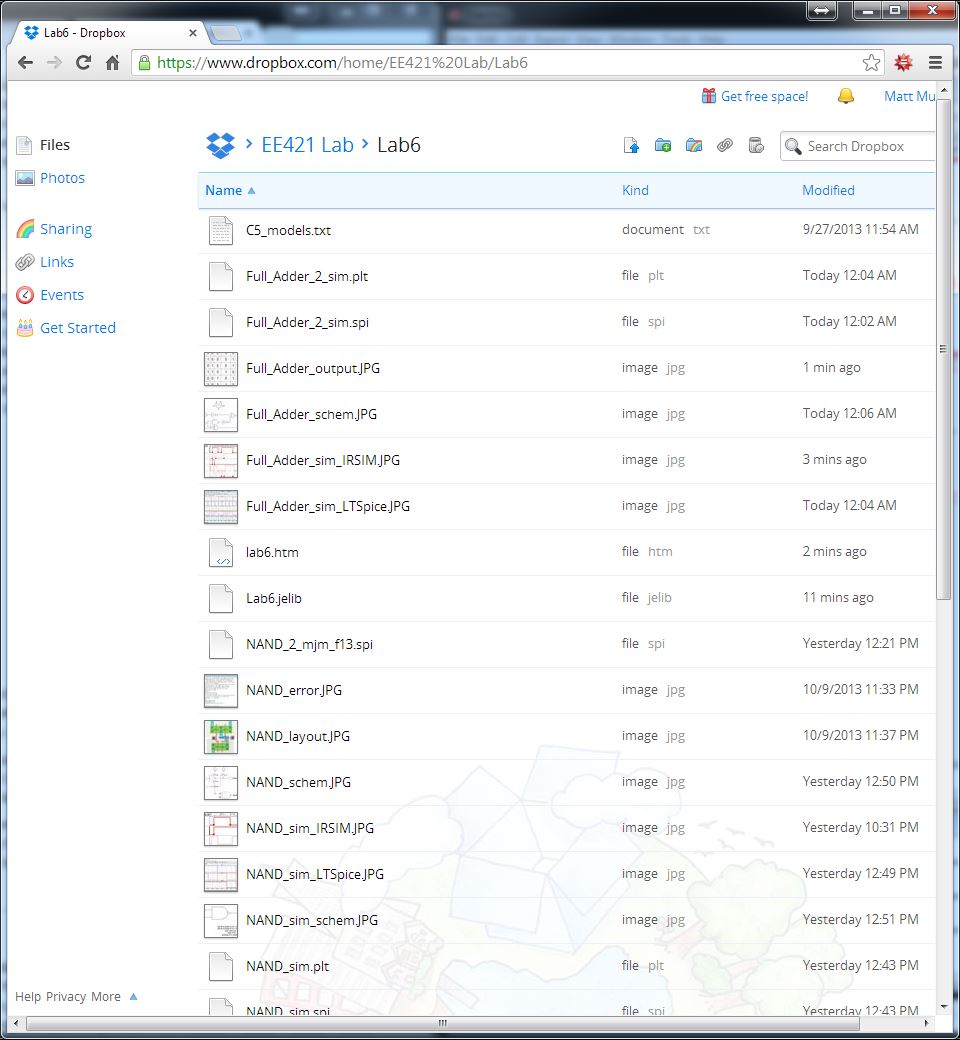Sort by the Modified column header
Image resolution: width=960 pixels, height=1040 pixels.
coord(828,190)
